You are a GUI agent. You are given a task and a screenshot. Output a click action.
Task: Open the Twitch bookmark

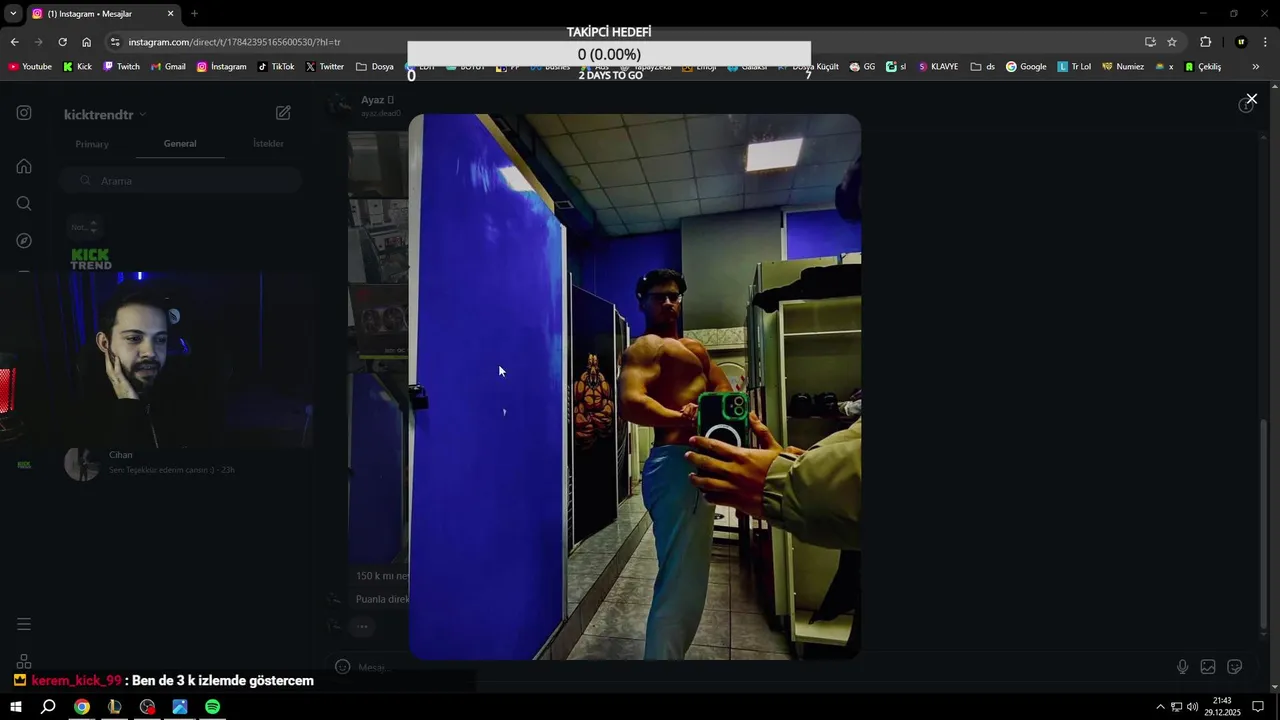121,67
